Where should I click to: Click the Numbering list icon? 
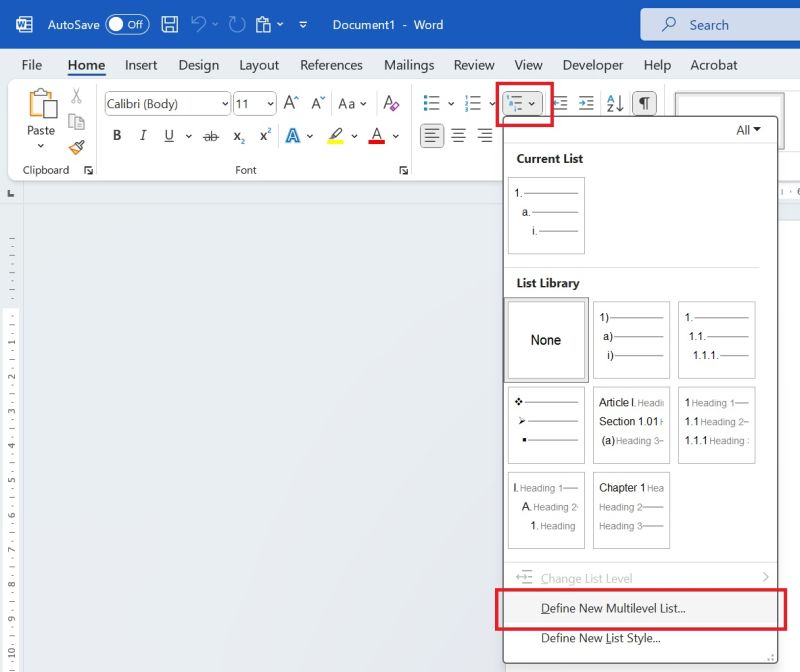(473, 103)
